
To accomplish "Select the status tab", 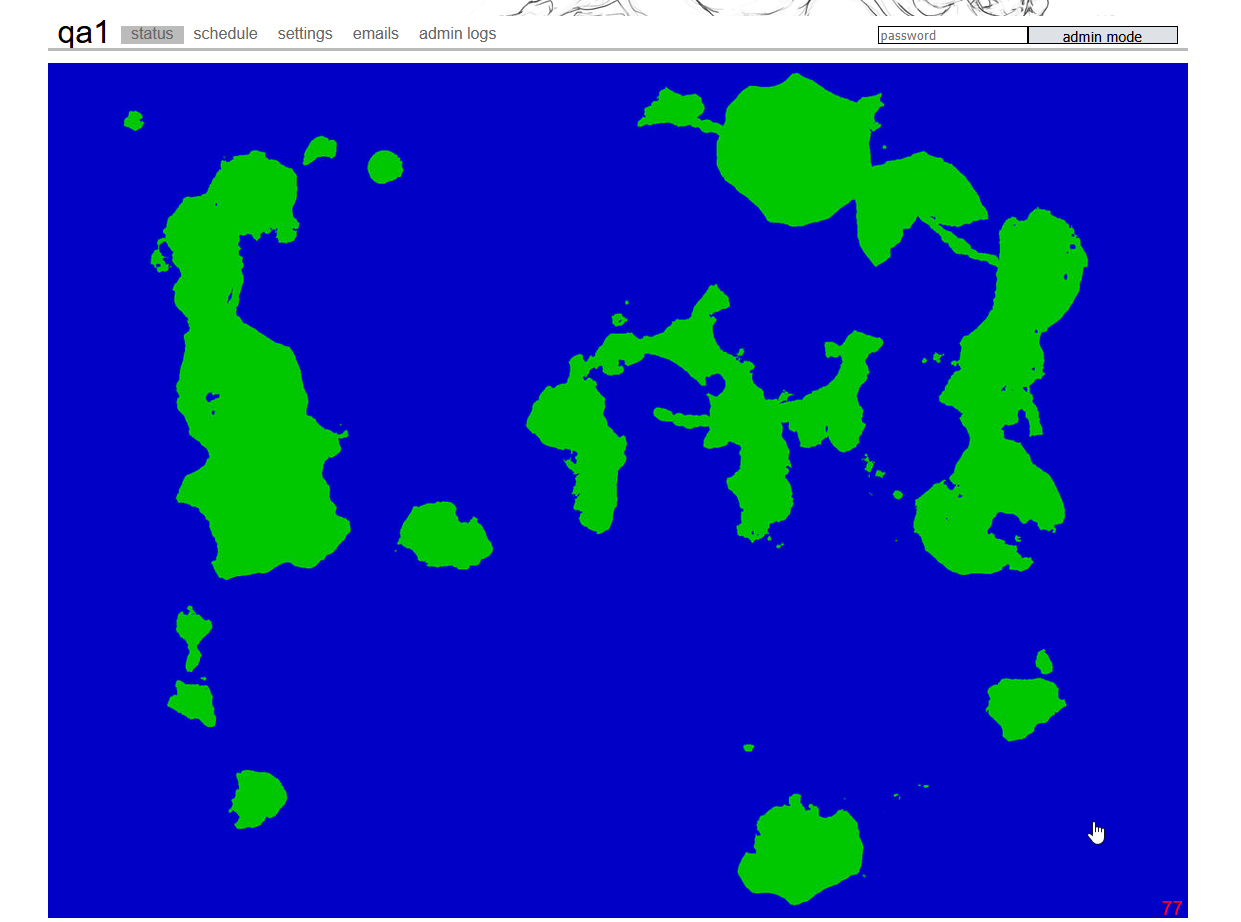I will 152,34.
